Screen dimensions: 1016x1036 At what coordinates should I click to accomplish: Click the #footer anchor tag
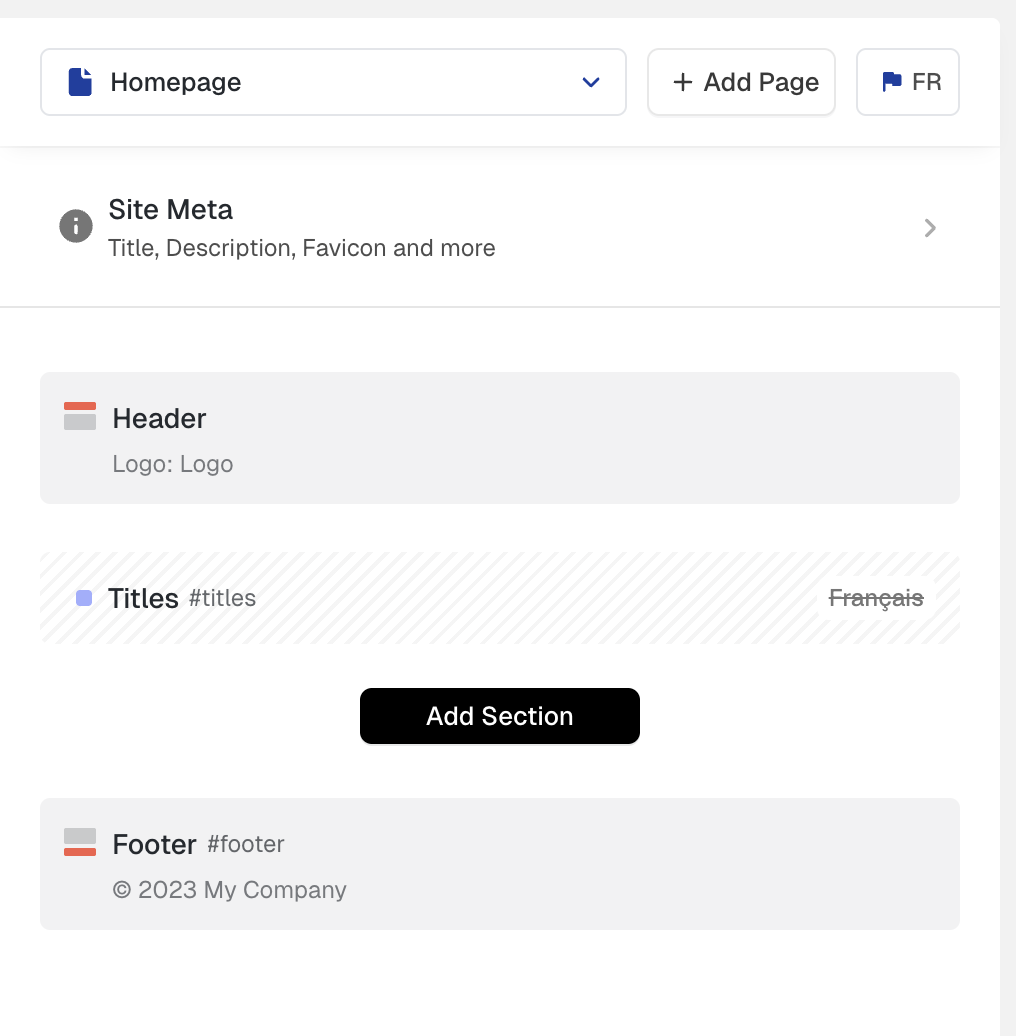(246, 844)
